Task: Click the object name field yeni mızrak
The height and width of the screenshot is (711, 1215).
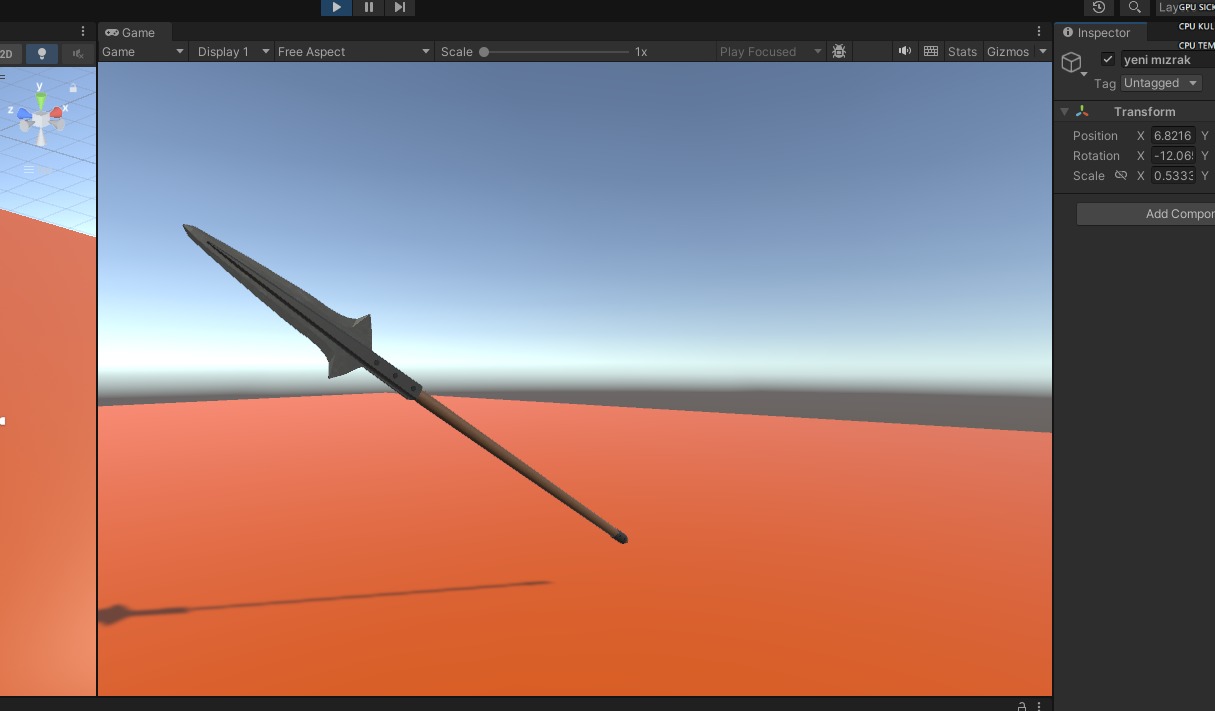Action: (x=1168, y=59)
